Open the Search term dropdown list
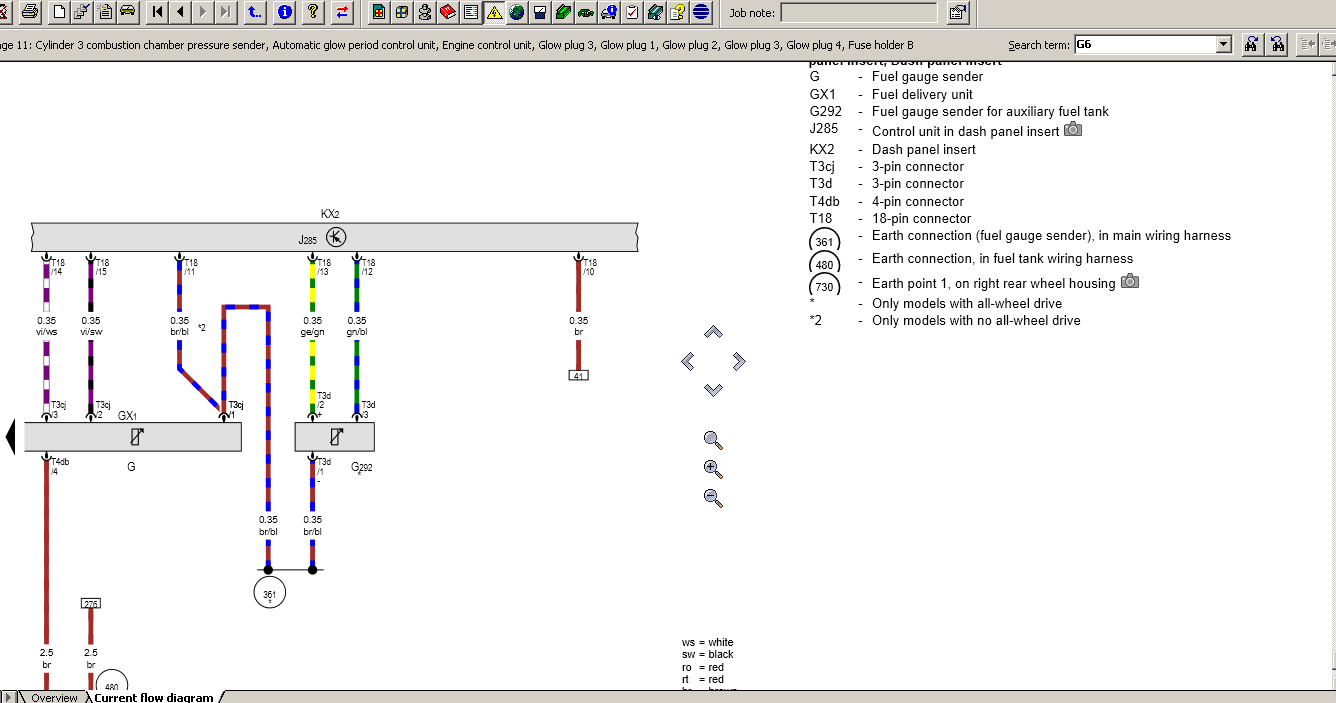The height and width of the screenshot is (703, 1336). pos(1223,44)
